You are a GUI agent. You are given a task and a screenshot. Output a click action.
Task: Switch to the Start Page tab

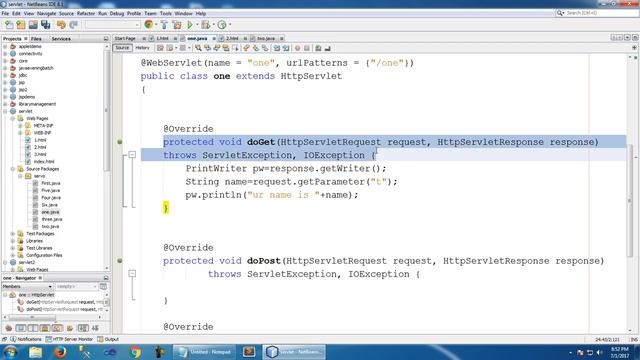[125, 38]
